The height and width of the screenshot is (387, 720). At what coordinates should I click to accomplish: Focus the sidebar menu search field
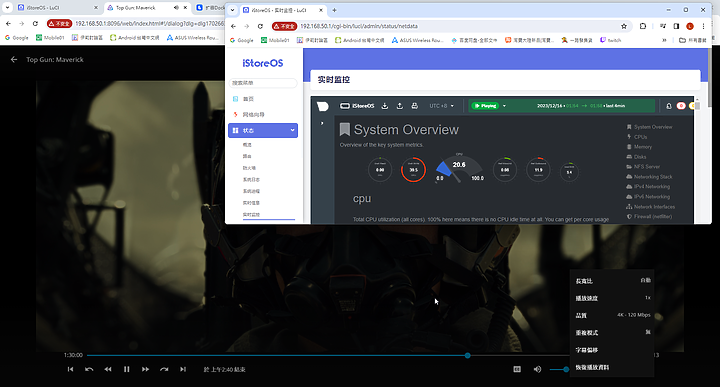(263, 83)
